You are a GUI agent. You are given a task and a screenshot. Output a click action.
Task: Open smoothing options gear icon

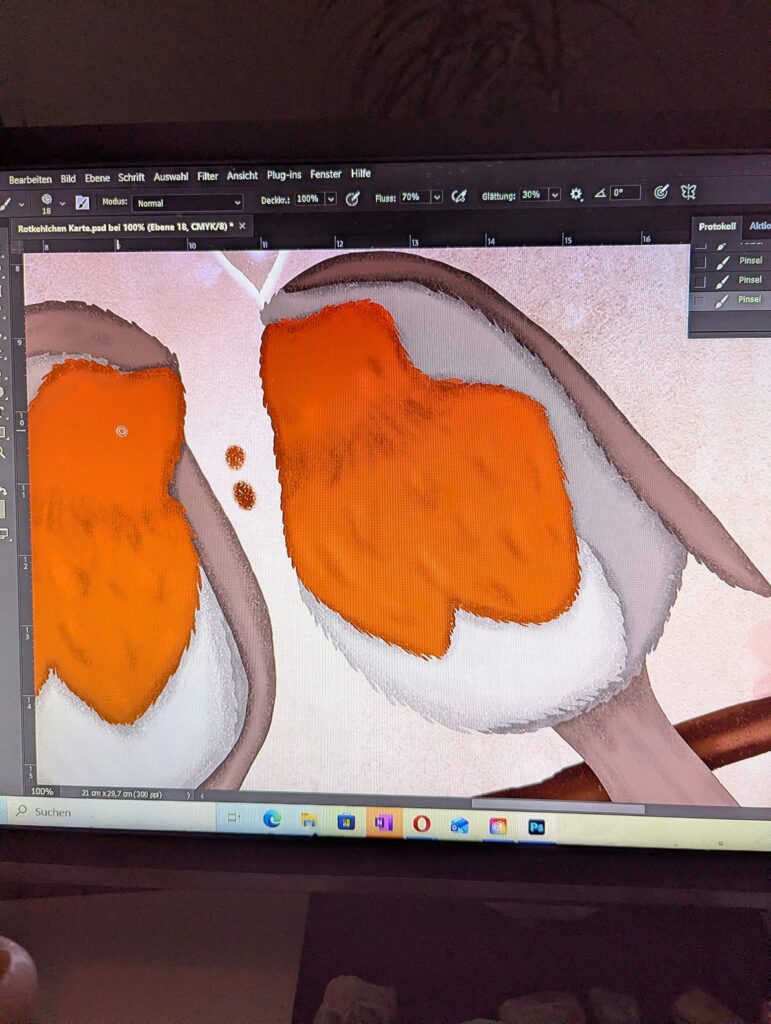coord(576,194)
